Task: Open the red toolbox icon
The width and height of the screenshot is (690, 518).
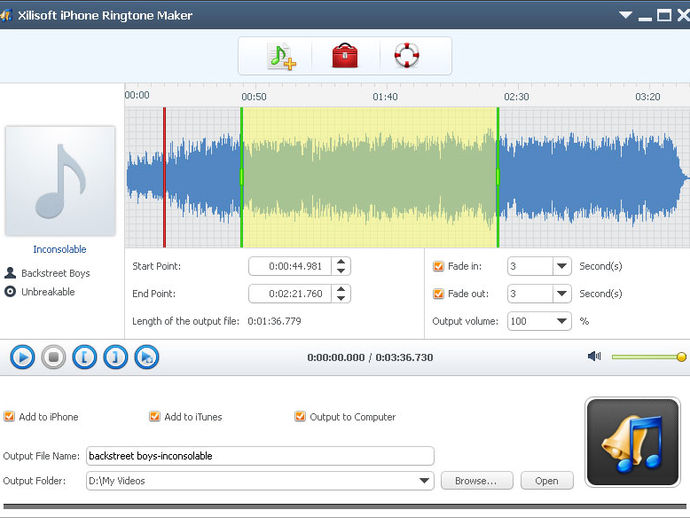Action: click(x=345, y=55)
